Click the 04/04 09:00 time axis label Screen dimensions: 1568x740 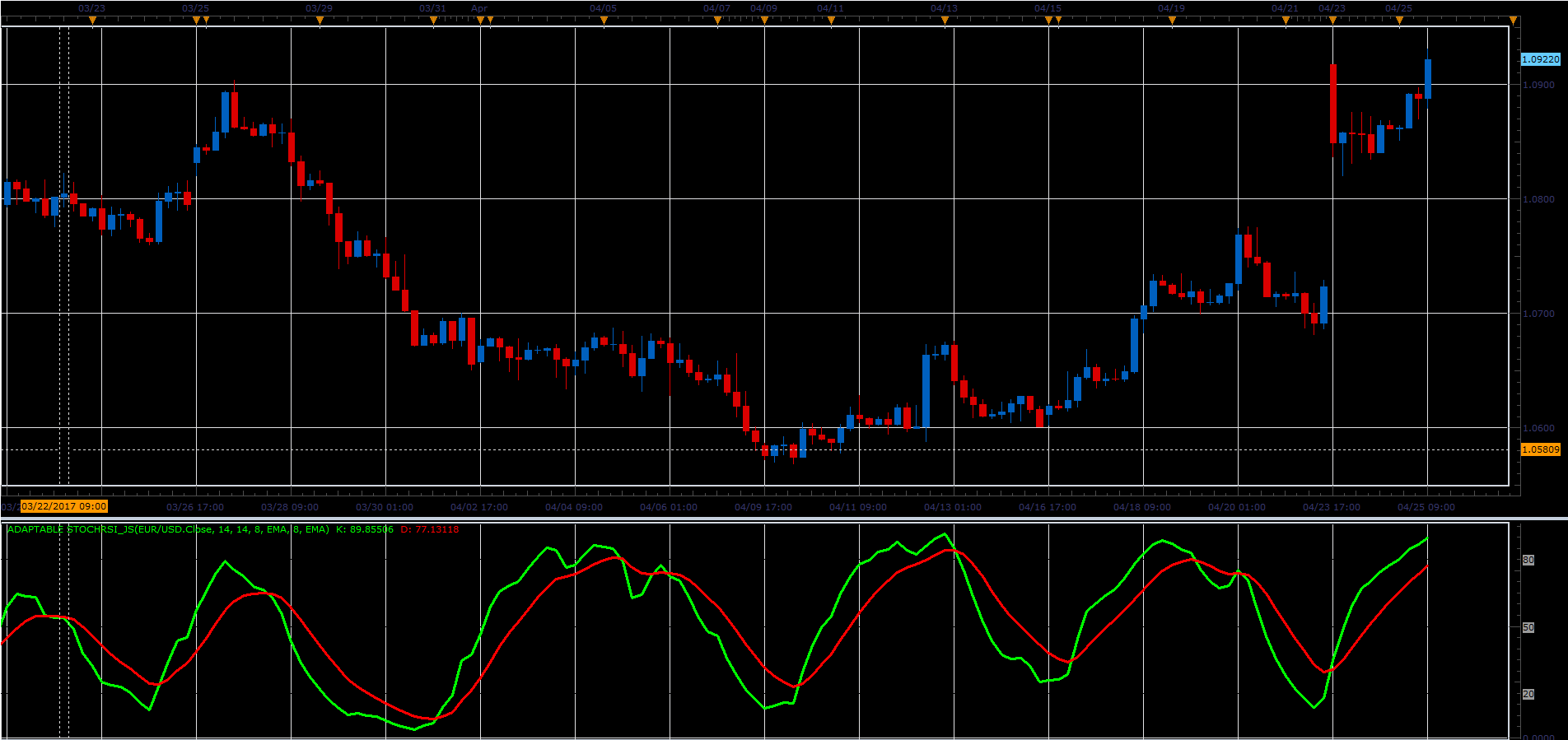click(x=574, y=507)
